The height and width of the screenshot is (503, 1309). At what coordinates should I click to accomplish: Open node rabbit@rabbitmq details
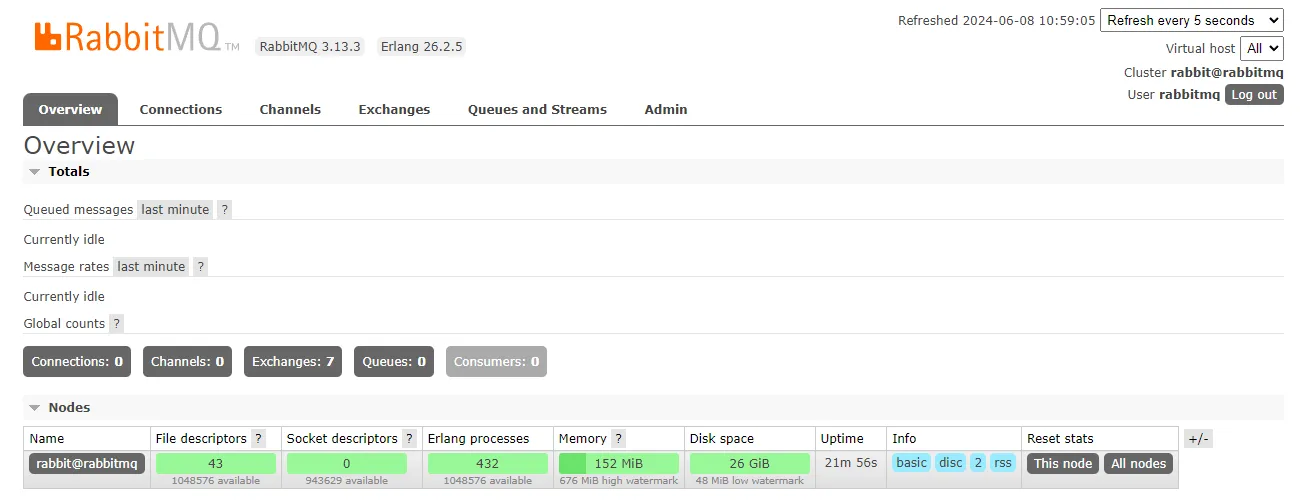88,464
